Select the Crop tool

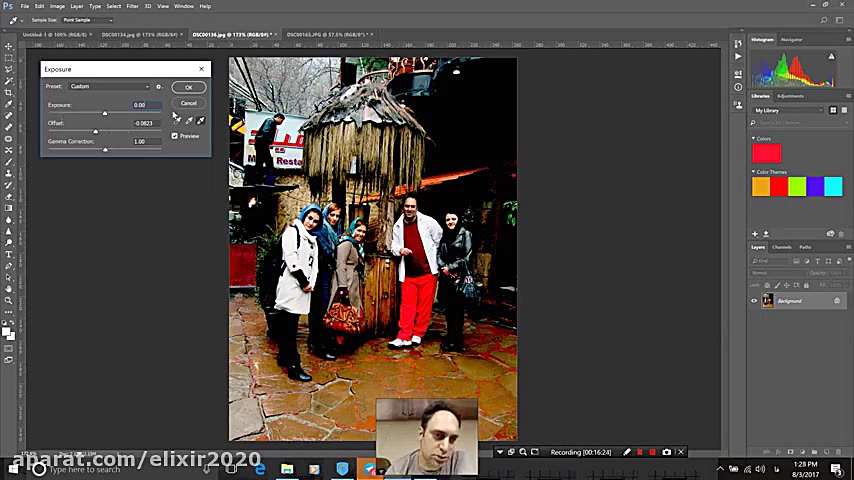pos(8,92)
